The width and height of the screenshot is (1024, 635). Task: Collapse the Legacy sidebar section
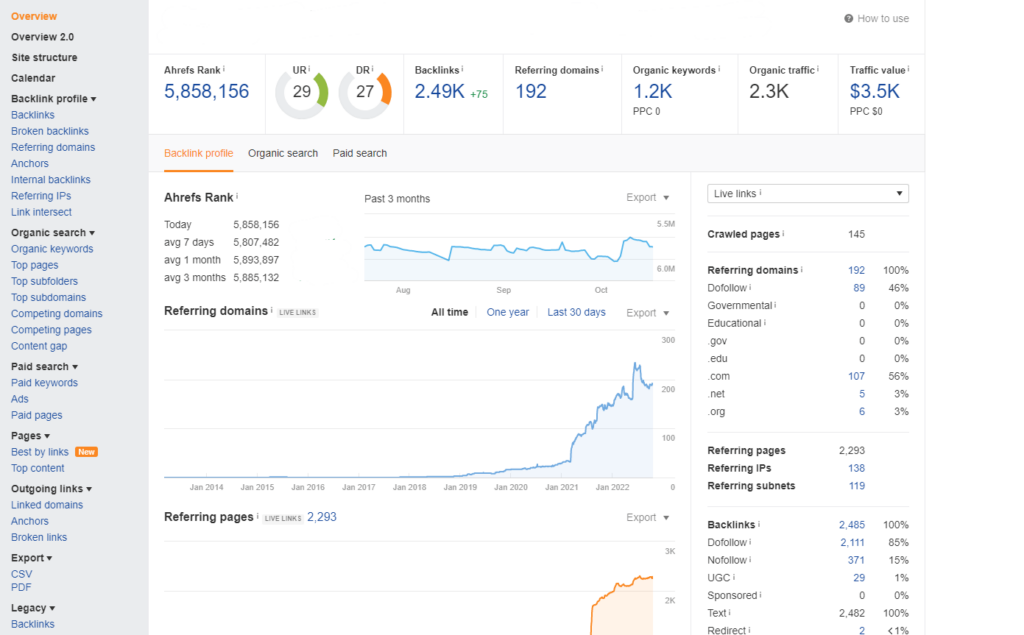(x=33, y=608)
